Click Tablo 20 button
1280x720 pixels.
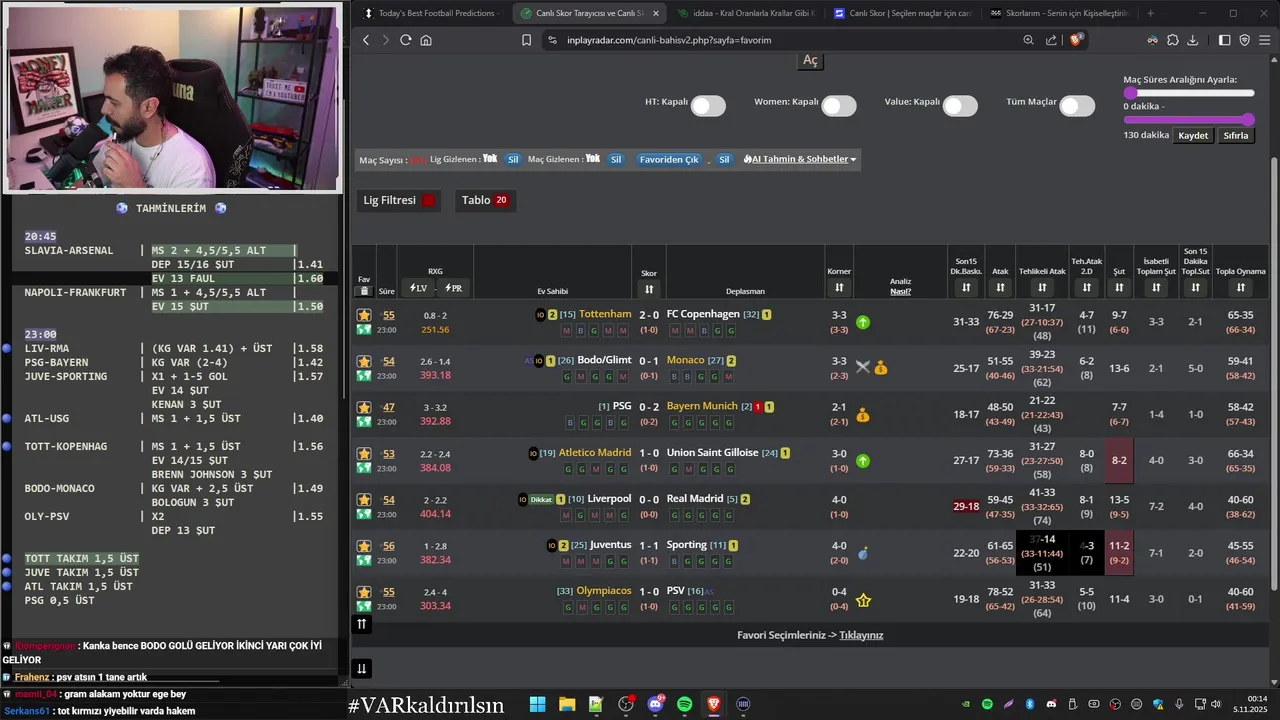485,200
